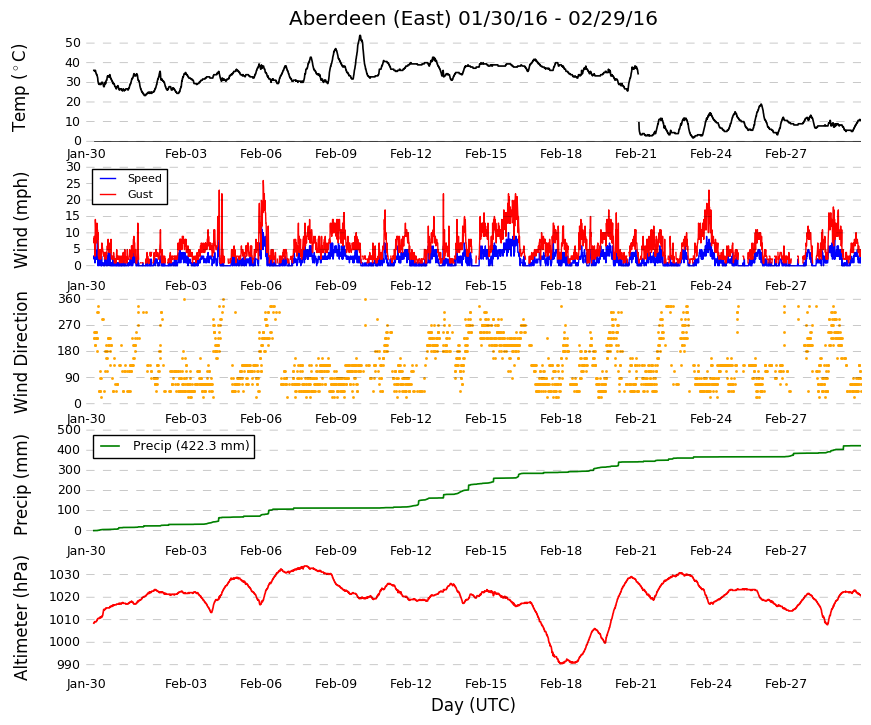Click the Gust legend label
871x725 pixels.
(140, 194)
